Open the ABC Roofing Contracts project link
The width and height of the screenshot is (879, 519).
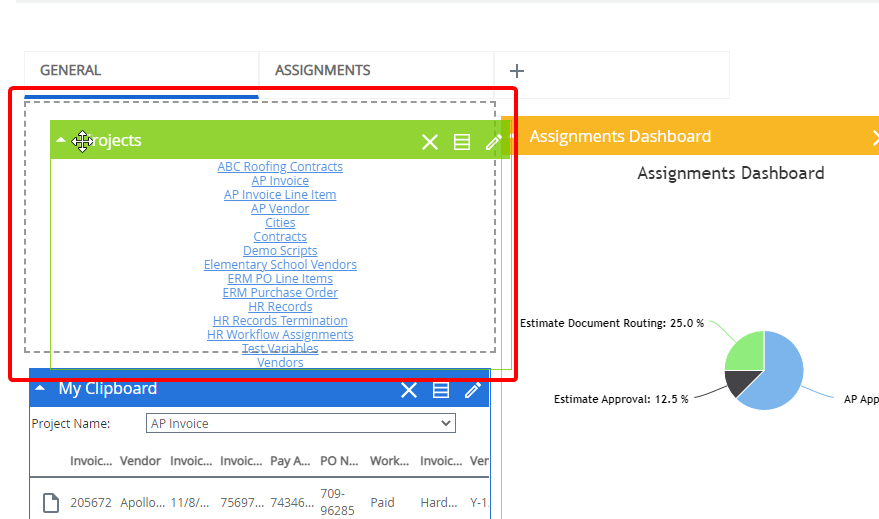pyautogui.click(x=280, y=167)
